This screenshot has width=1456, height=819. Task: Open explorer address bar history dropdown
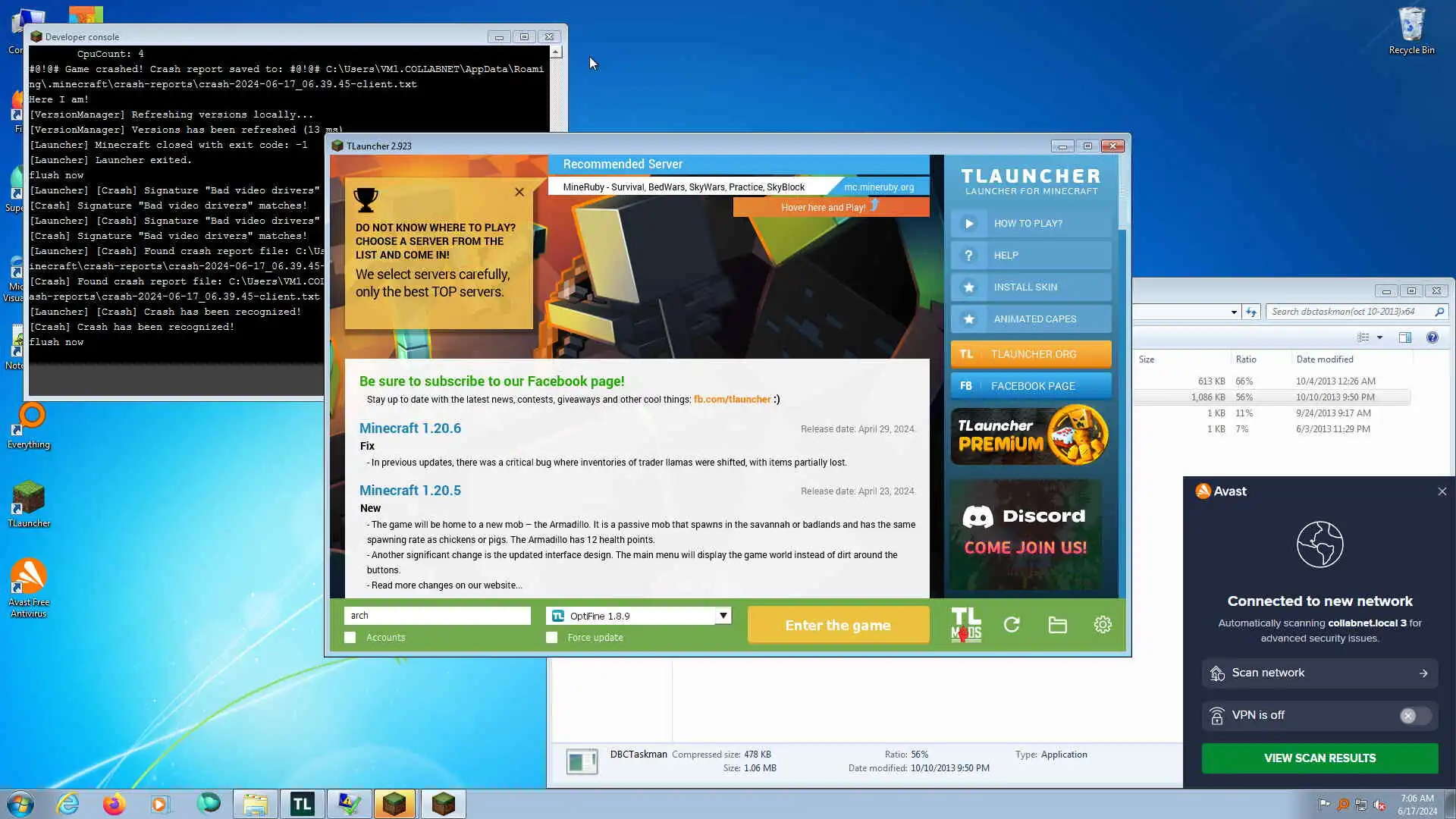[1234, 312]
